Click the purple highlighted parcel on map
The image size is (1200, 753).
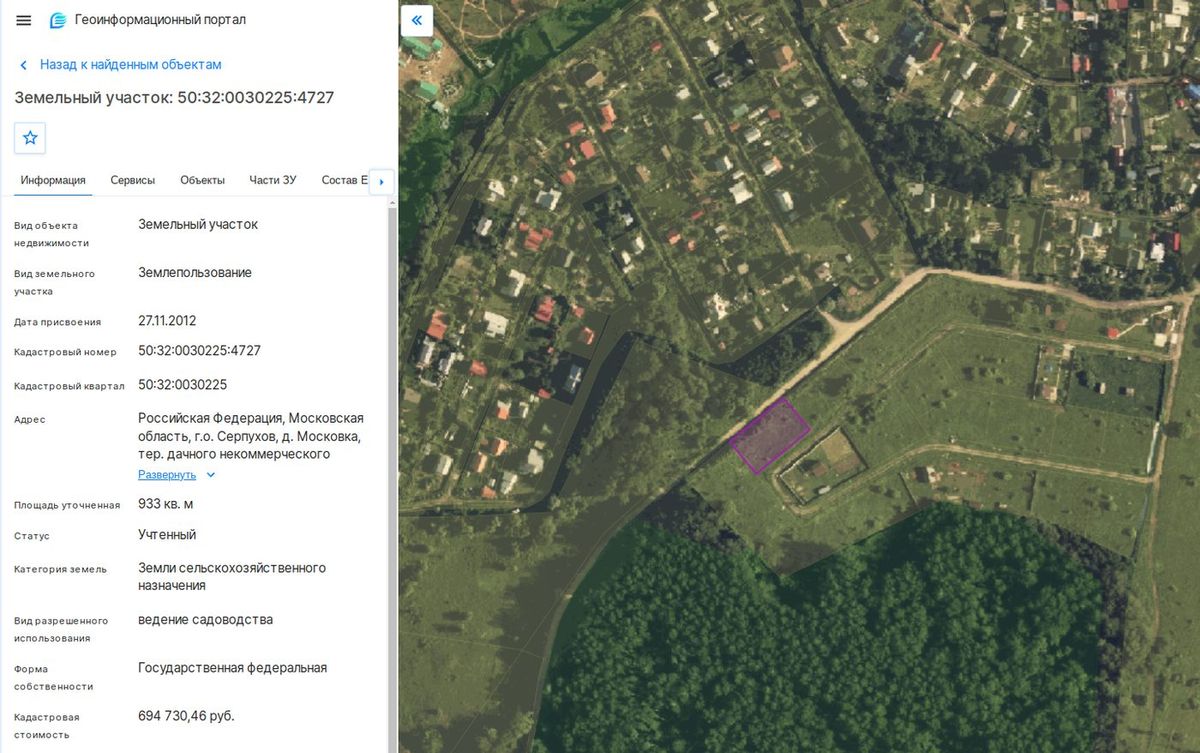click(x=769, y=435)
